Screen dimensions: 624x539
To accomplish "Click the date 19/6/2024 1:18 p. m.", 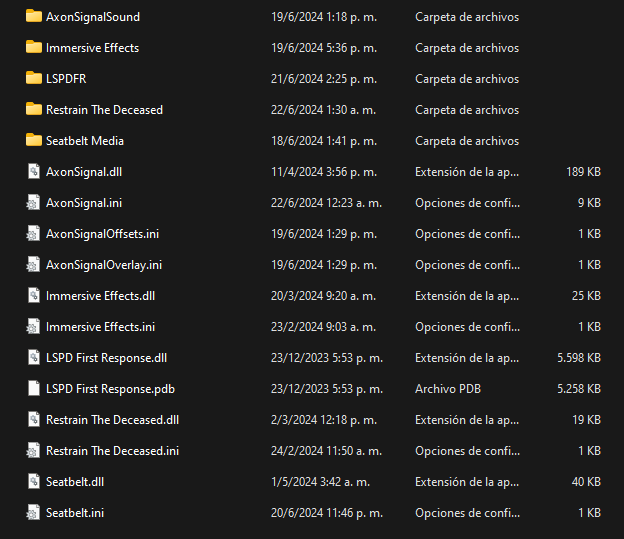I will pos(324,17).
